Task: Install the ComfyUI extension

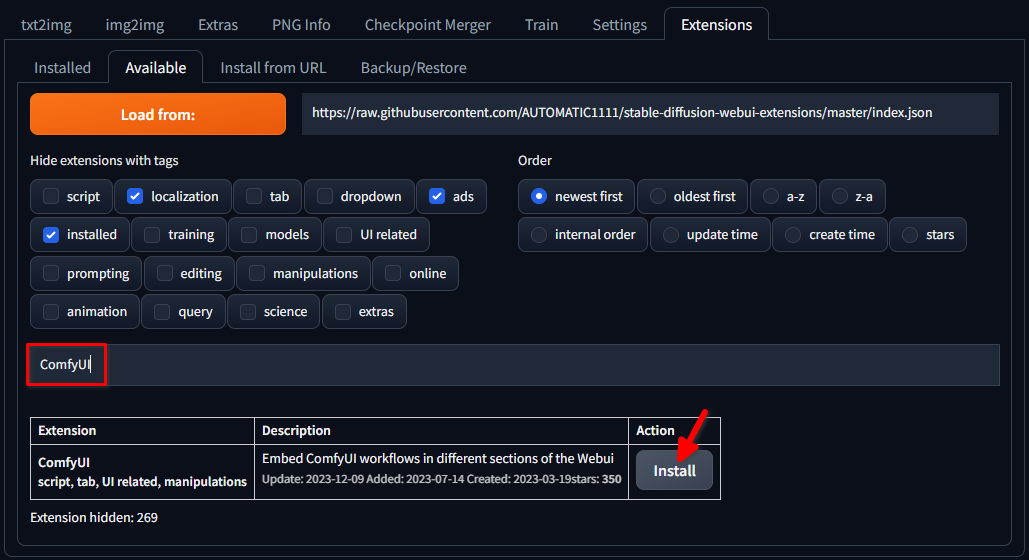Action: click(674, 470)
